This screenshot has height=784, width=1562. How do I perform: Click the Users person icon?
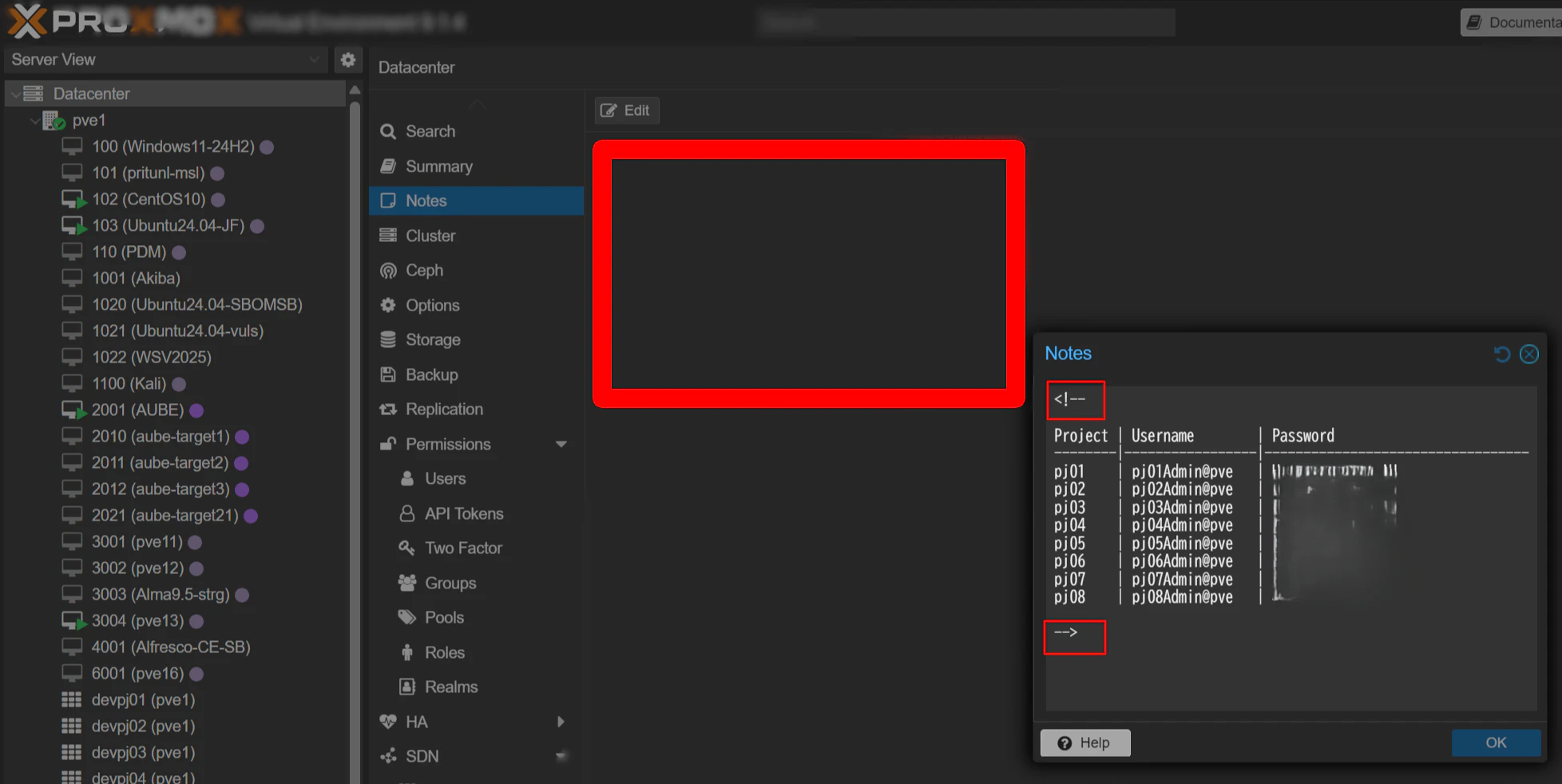pyautogui.click(x=407, y=478)
